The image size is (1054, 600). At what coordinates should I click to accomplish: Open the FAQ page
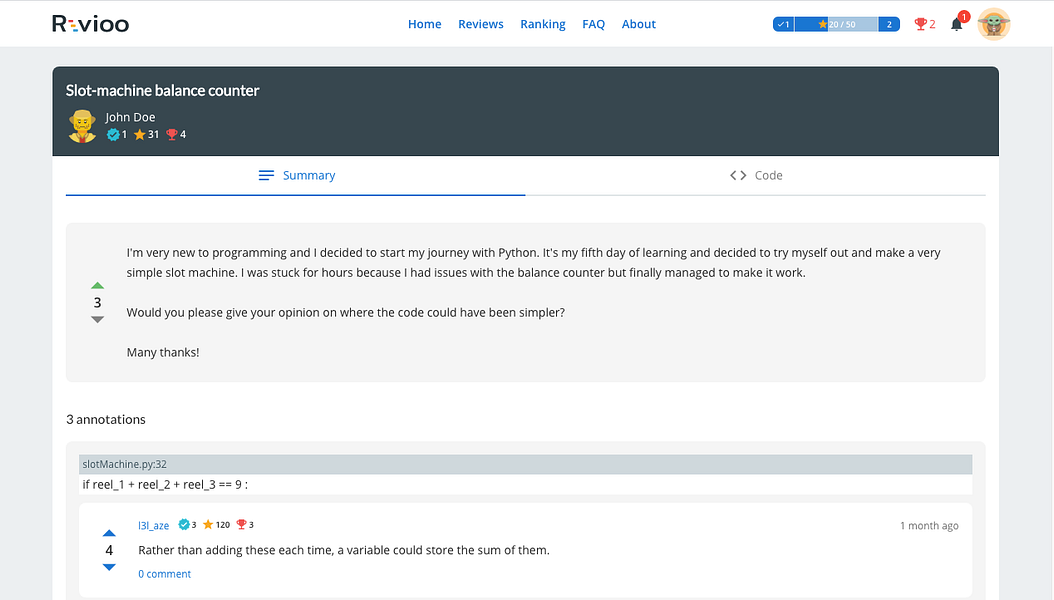593,24
